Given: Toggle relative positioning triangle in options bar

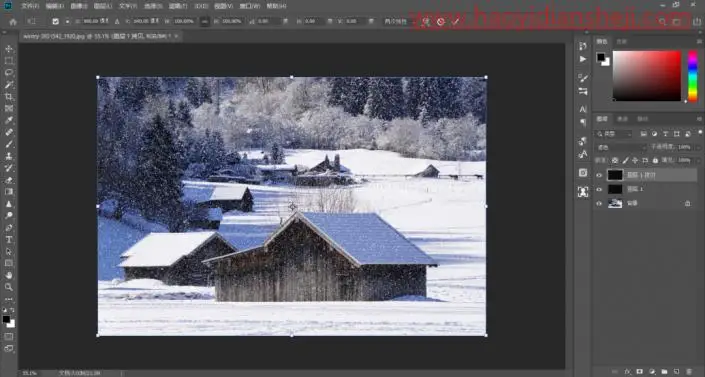Looking at the screenshot, I should tap(117, 22).
